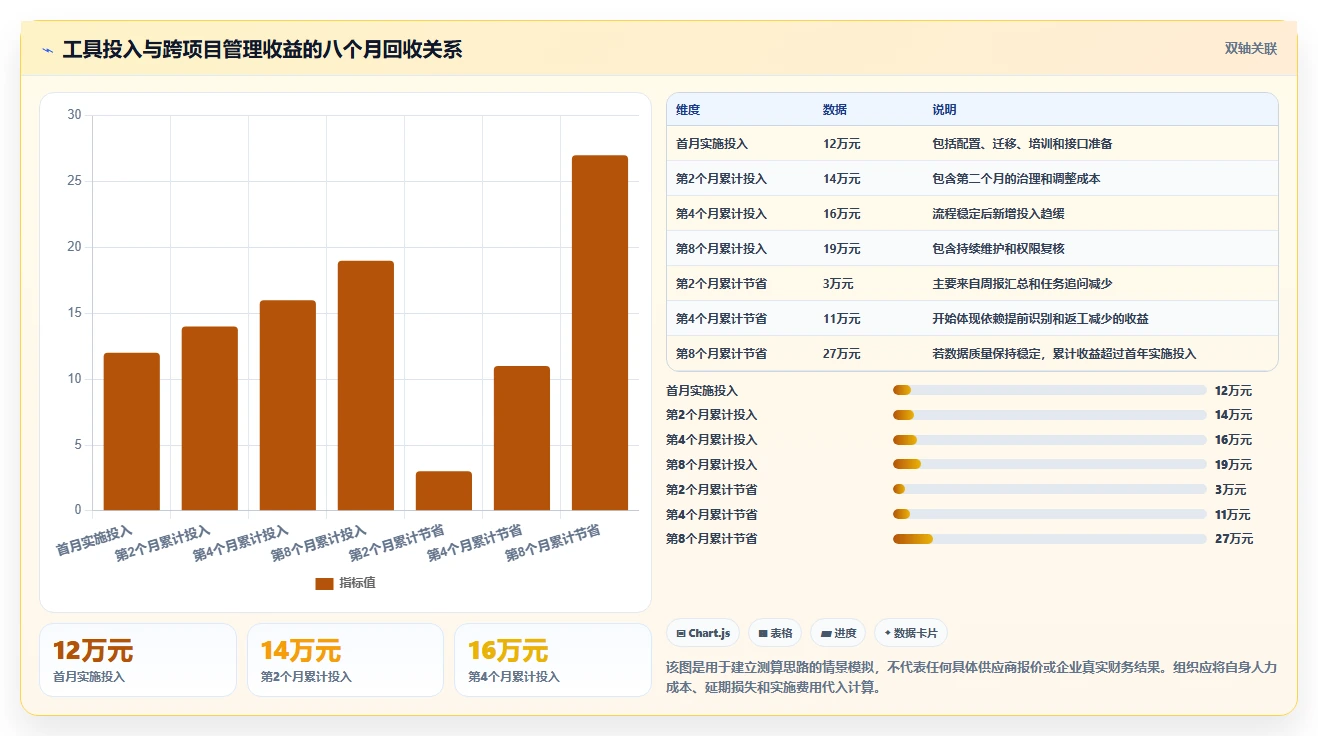Viewport: 1318px width, 736px height.
Task: Click the 数据卡片 chip tag
Action: point(911,633)
